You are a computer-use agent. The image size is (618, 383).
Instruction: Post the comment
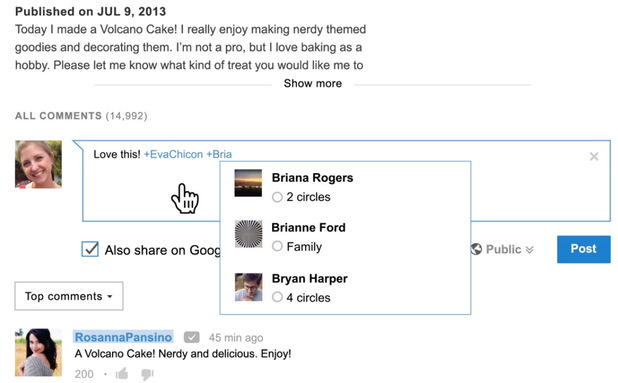point(584,249)
